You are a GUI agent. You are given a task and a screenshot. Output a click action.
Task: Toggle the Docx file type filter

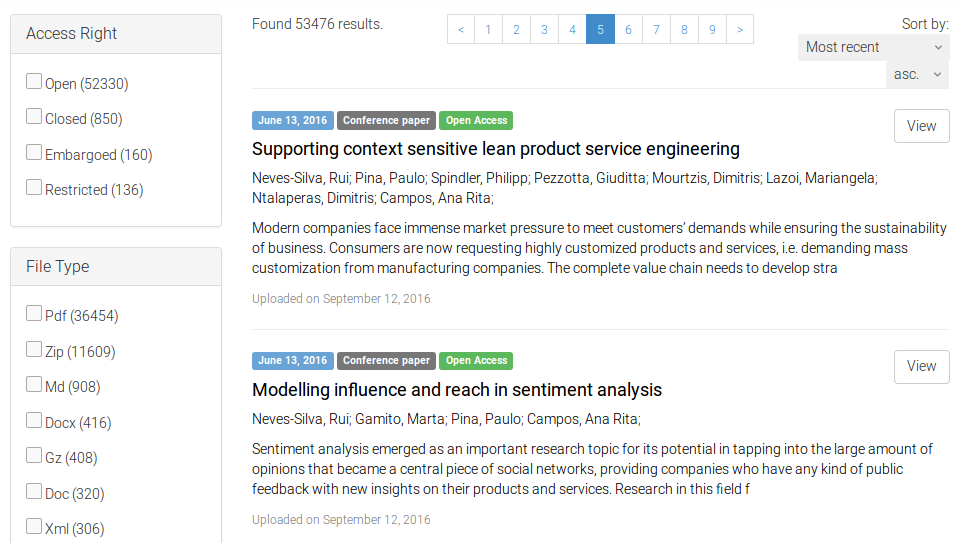tap(34, 421)
